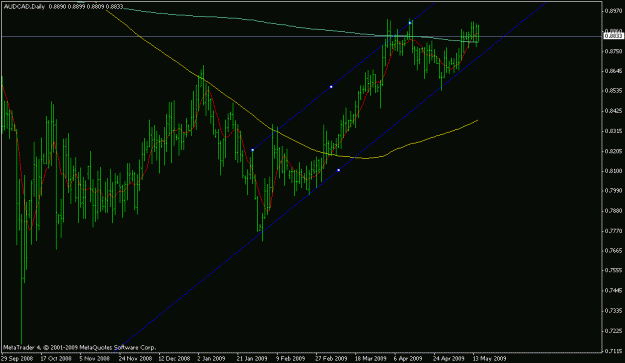The height and width of the screenshot is (363, 625).
Task: Click the 0.8205 price axis label
Action: [x=613, y=151]
